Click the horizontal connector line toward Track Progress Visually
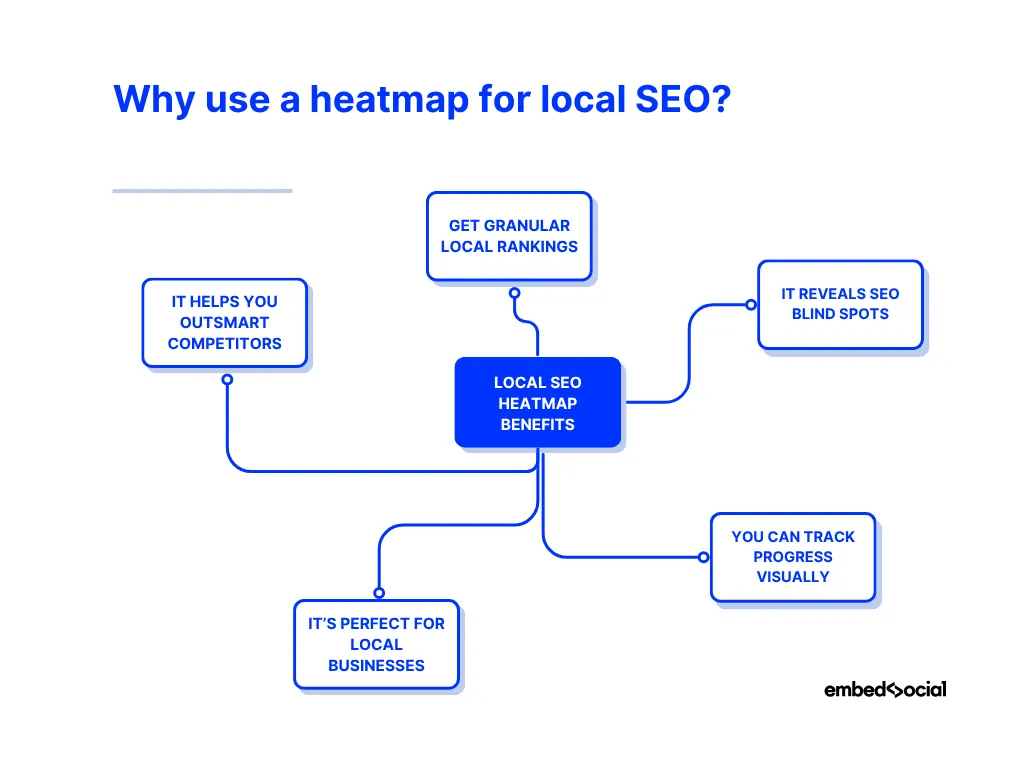The image size is (1024, 768). tap(620, 557)
